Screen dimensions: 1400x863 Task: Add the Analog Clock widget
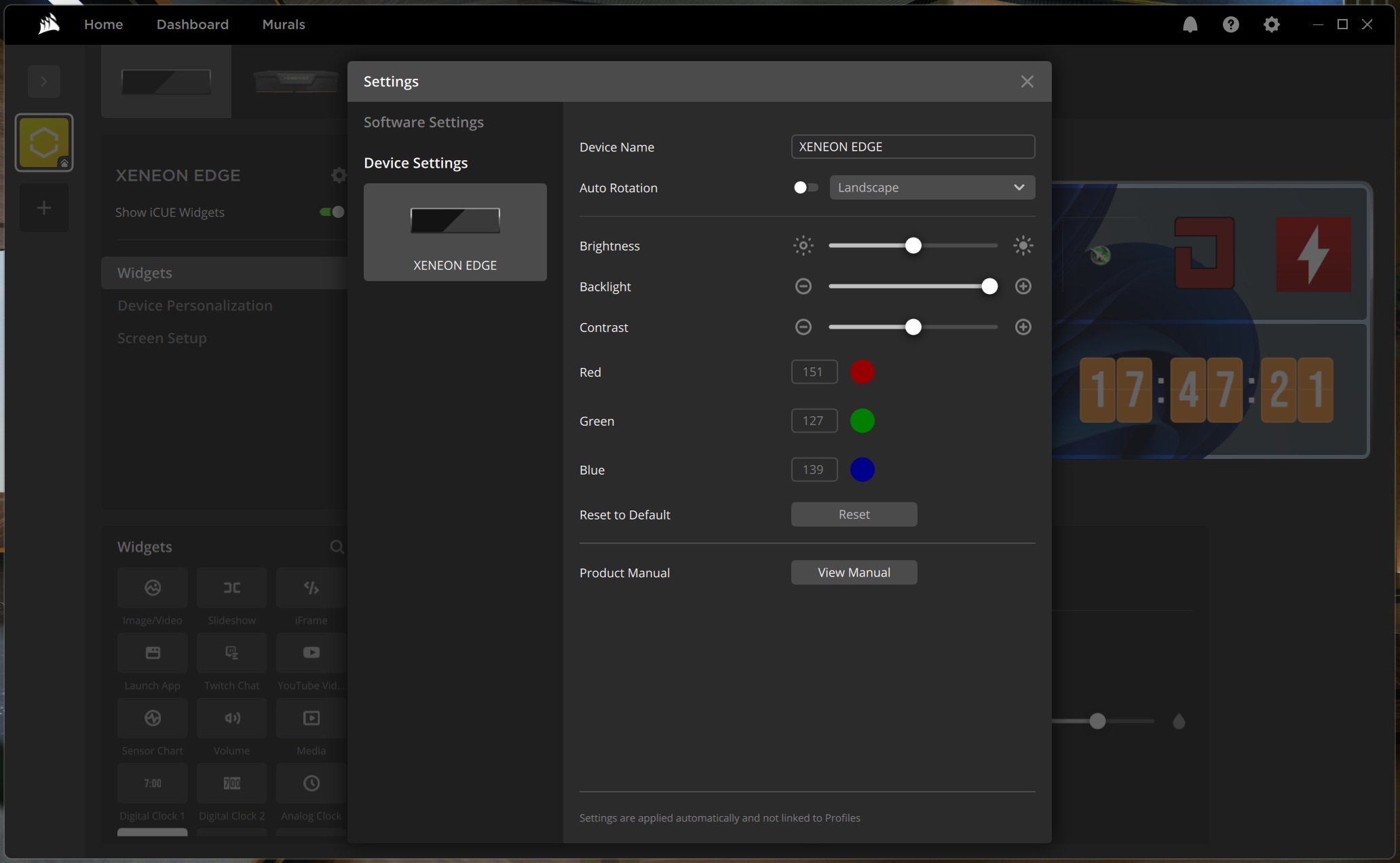click(311, 784)
